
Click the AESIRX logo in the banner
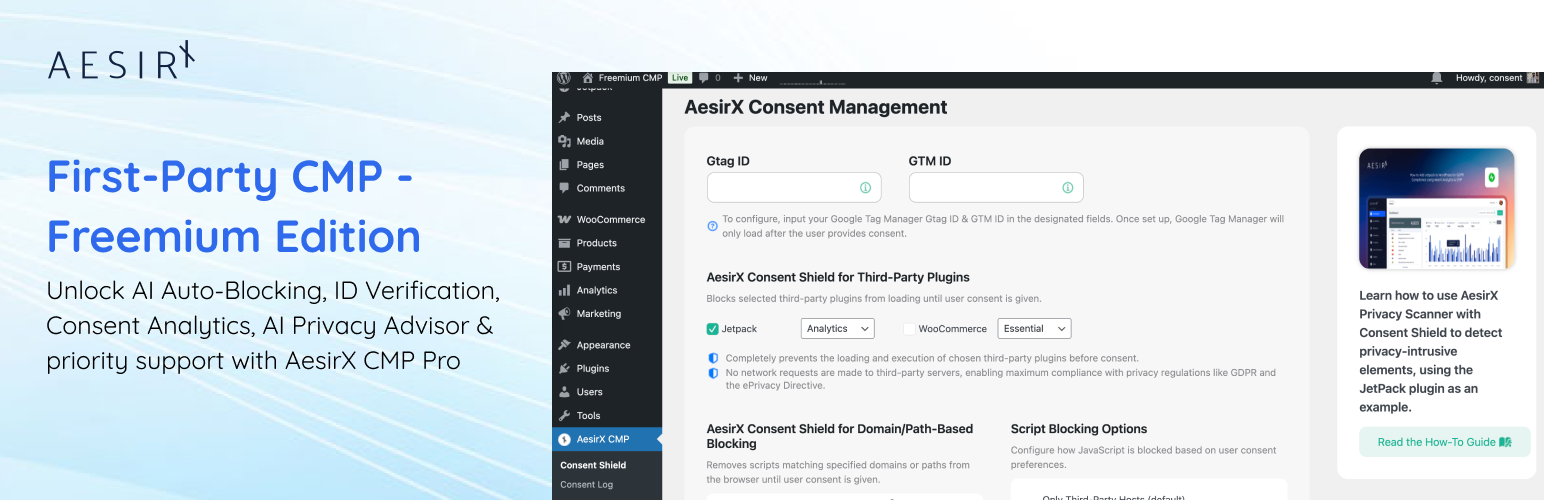tap(121, 61)
